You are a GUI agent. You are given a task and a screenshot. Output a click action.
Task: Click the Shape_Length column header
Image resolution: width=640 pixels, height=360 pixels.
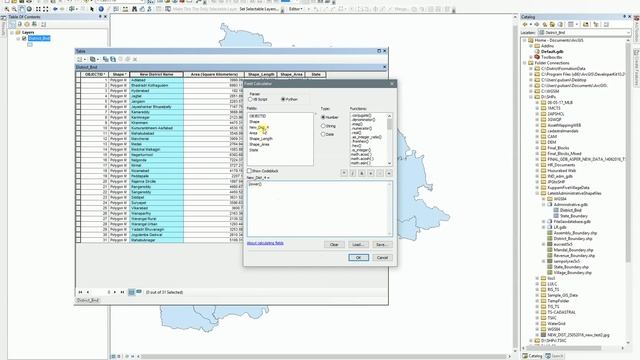coord(261,74)
